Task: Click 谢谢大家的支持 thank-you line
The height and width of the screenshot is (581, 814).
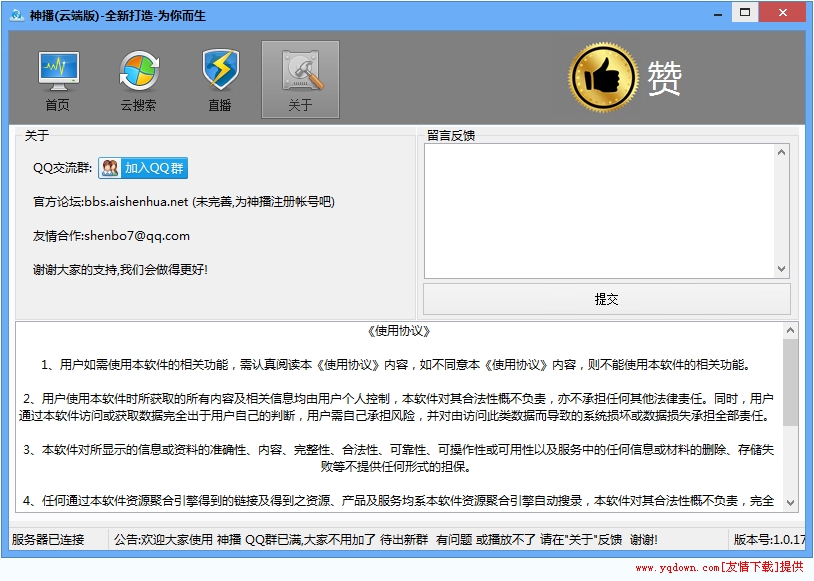Action: pos(120,269)
